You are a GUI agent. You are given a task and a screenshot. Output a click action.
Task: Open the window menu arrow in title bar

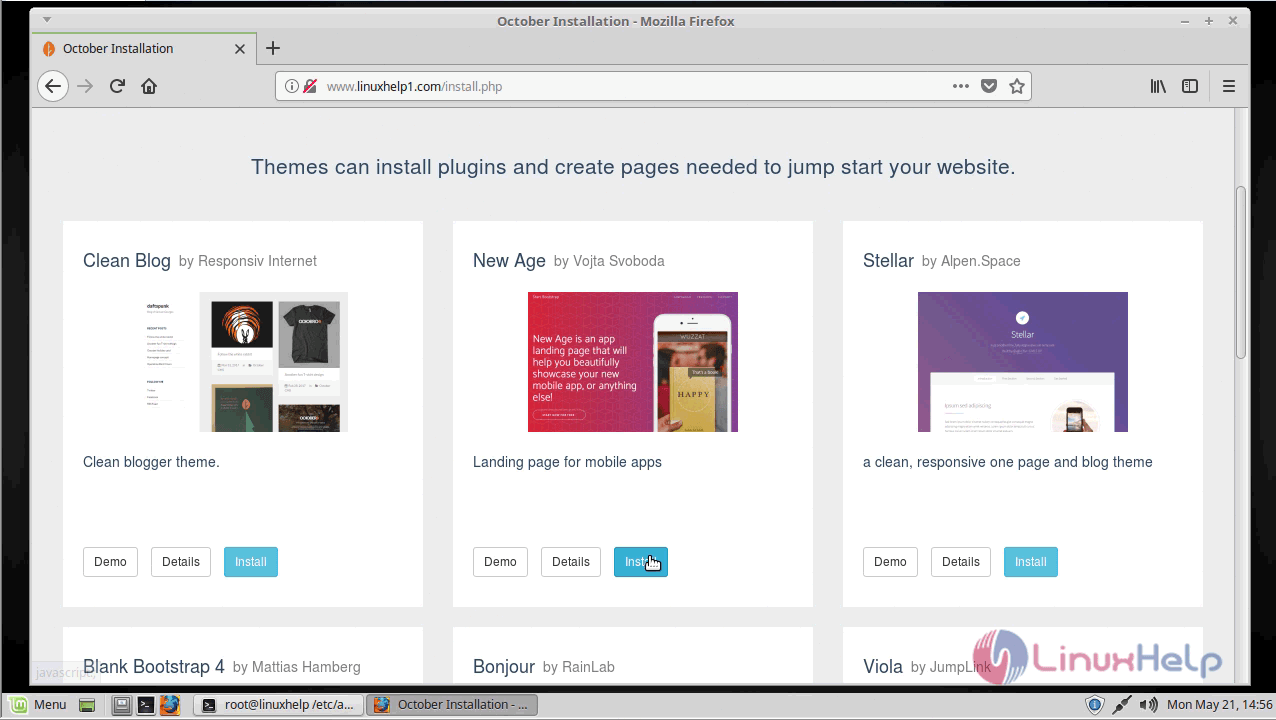point(46,20)
